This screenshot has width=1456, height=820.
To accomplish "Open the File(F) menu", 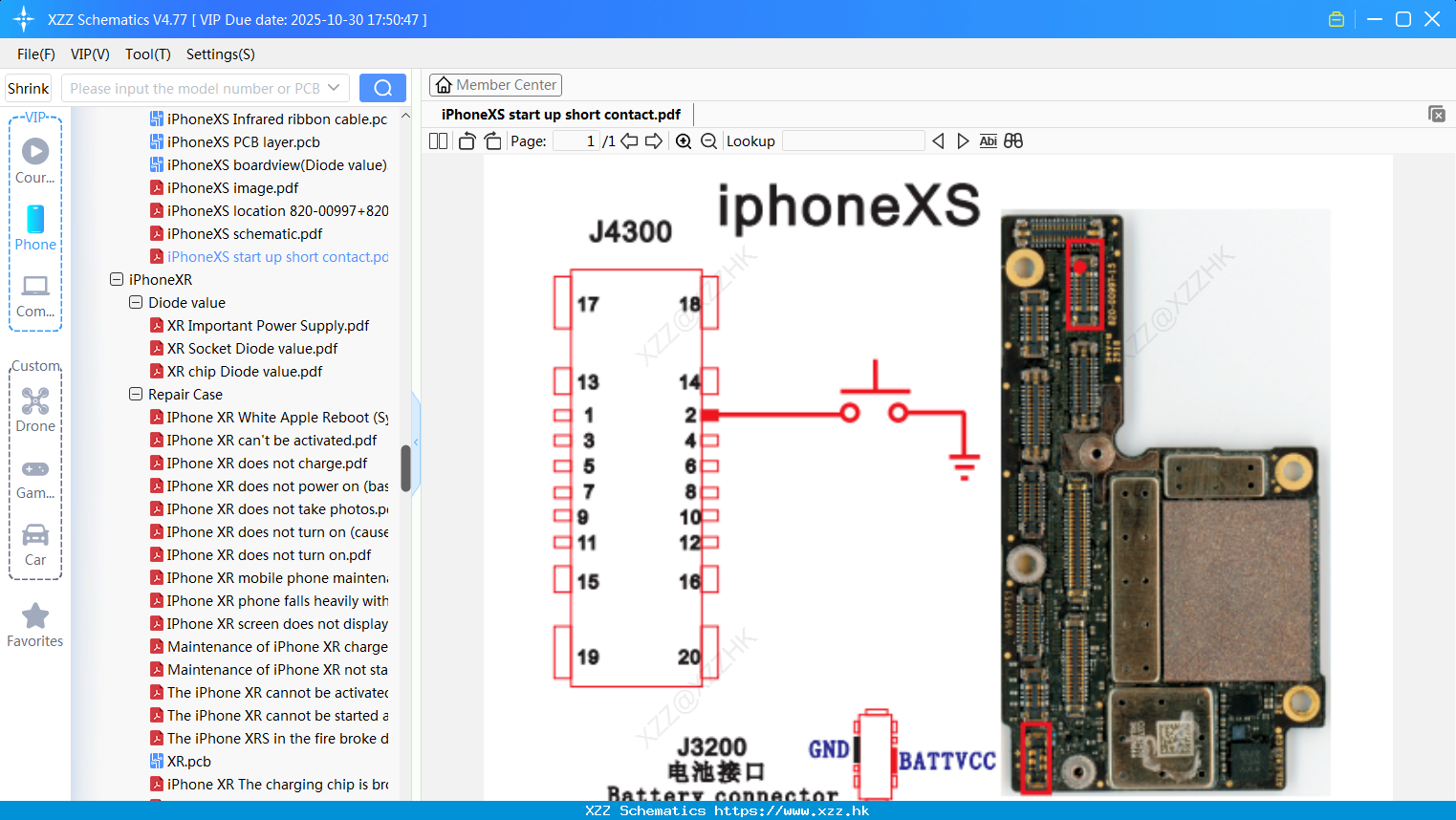I will pyautogui.click(x=36, y=54).
